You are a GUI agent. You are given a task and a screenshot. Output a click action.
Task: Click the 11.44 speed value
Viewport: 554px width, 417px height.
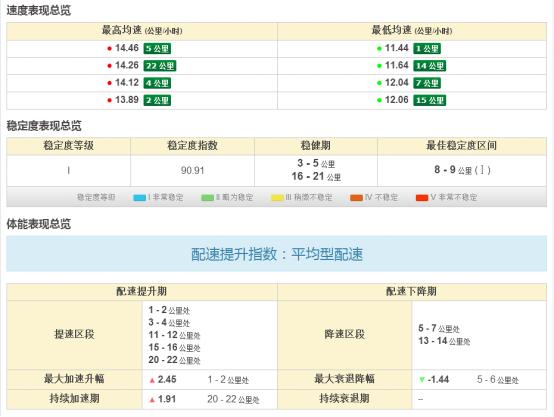[396, 48]
